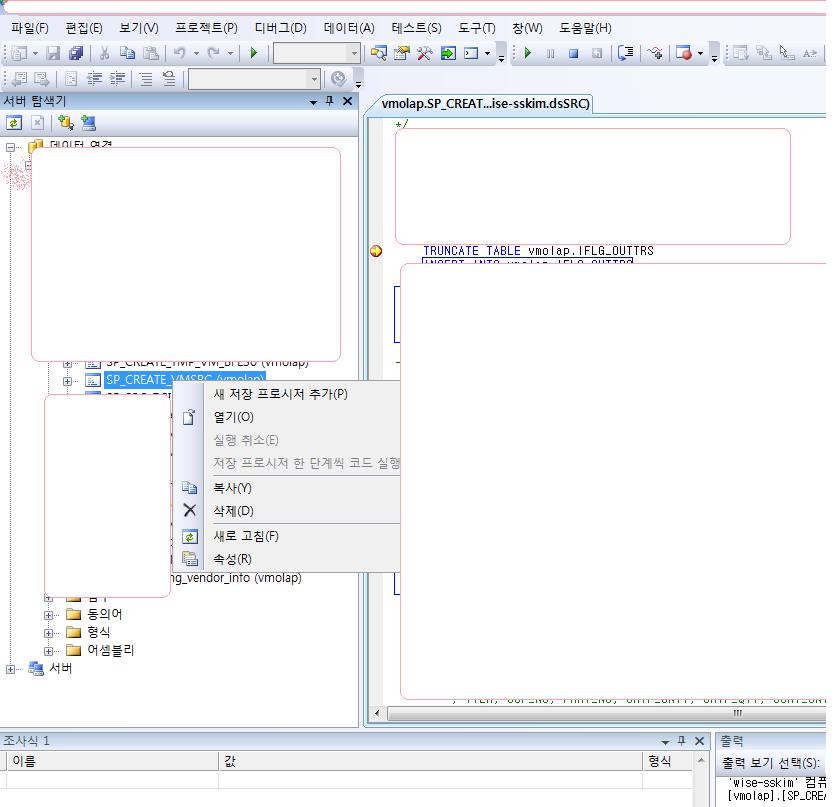Click the green arrow Start Page icon
Screen dimensions: 840x807
(448, 53)
